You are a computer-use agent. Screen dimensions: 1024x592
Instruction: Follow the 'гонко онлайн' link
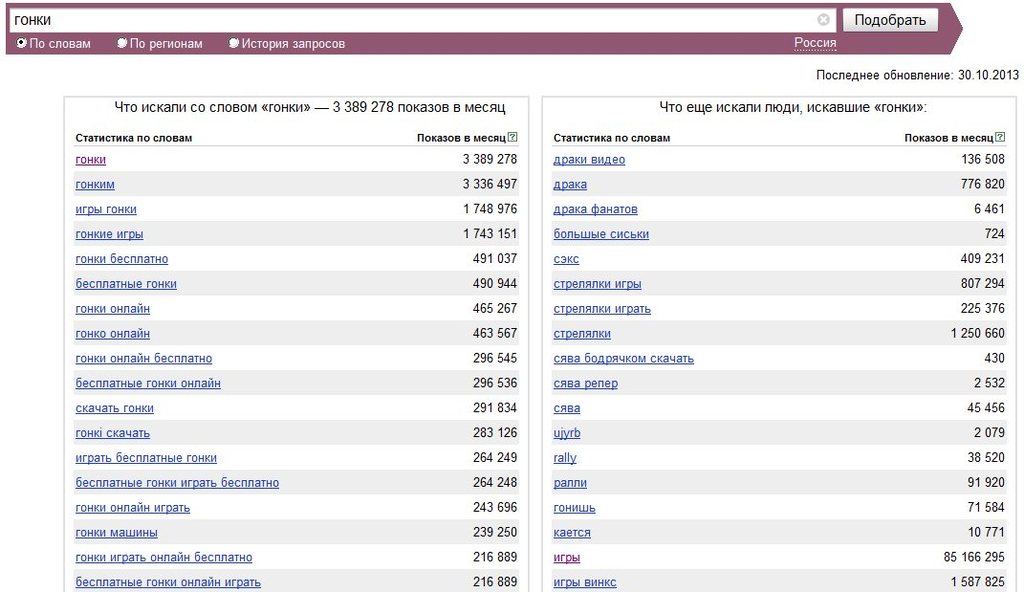[112, 333]
